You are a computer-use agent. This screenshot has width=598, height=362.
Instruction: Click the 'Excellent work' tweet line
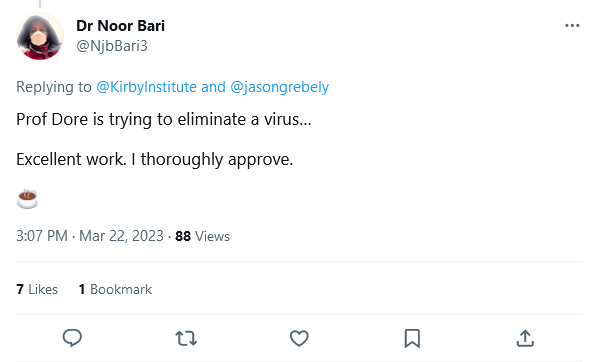coord(154,159)
